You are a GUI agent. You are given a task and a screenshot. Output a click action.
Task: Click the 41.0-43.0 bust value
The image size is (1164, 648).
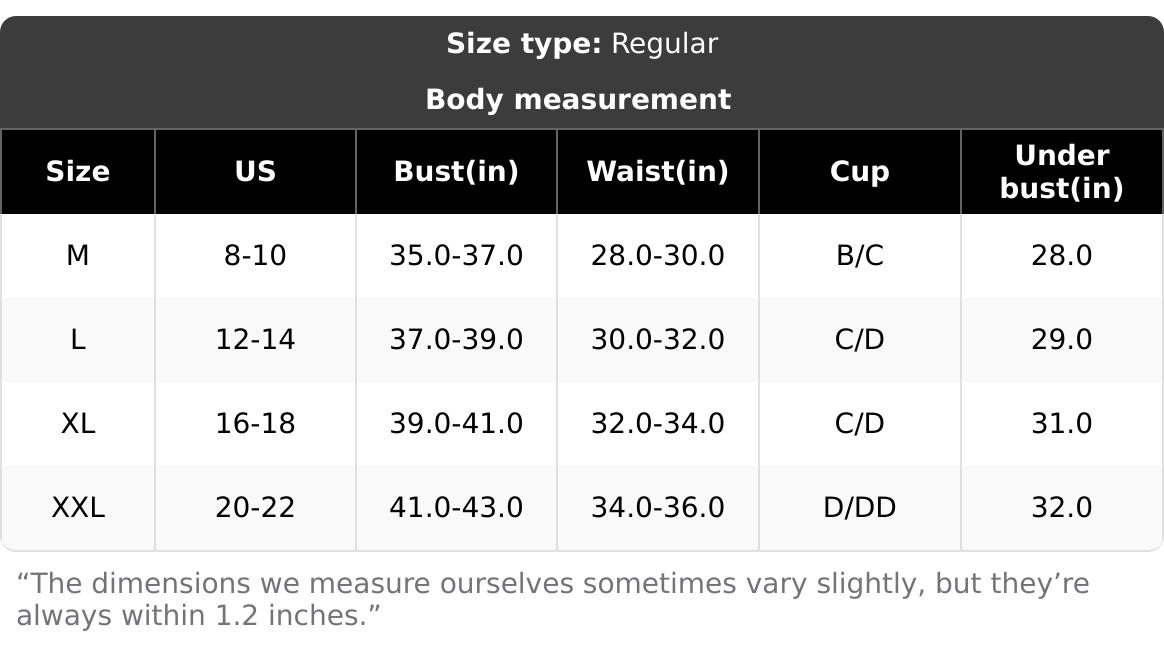pyautogui.click(x=456, y=508)
